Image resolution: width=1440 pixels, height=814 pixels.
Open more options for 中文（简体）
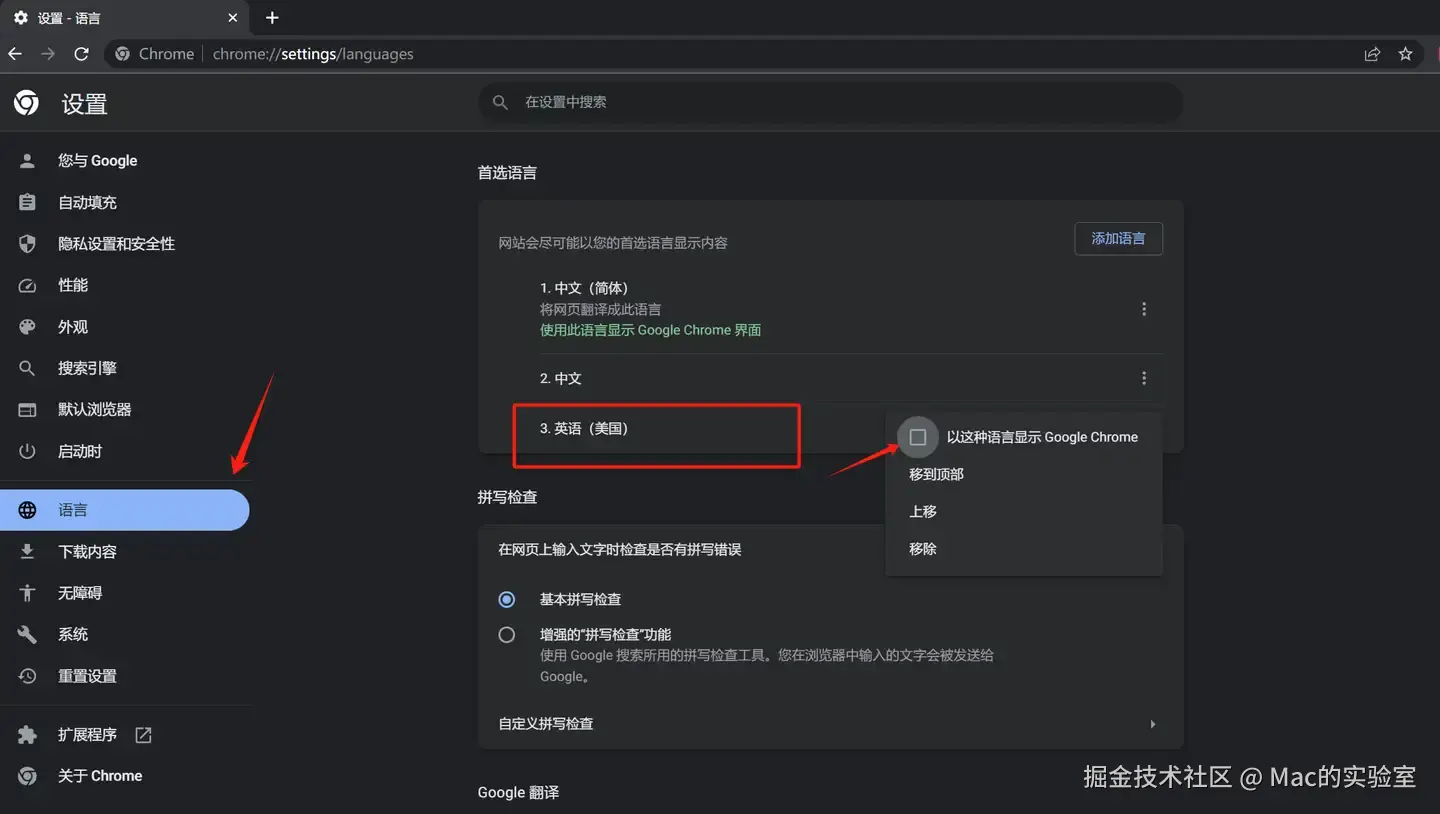1144,309
